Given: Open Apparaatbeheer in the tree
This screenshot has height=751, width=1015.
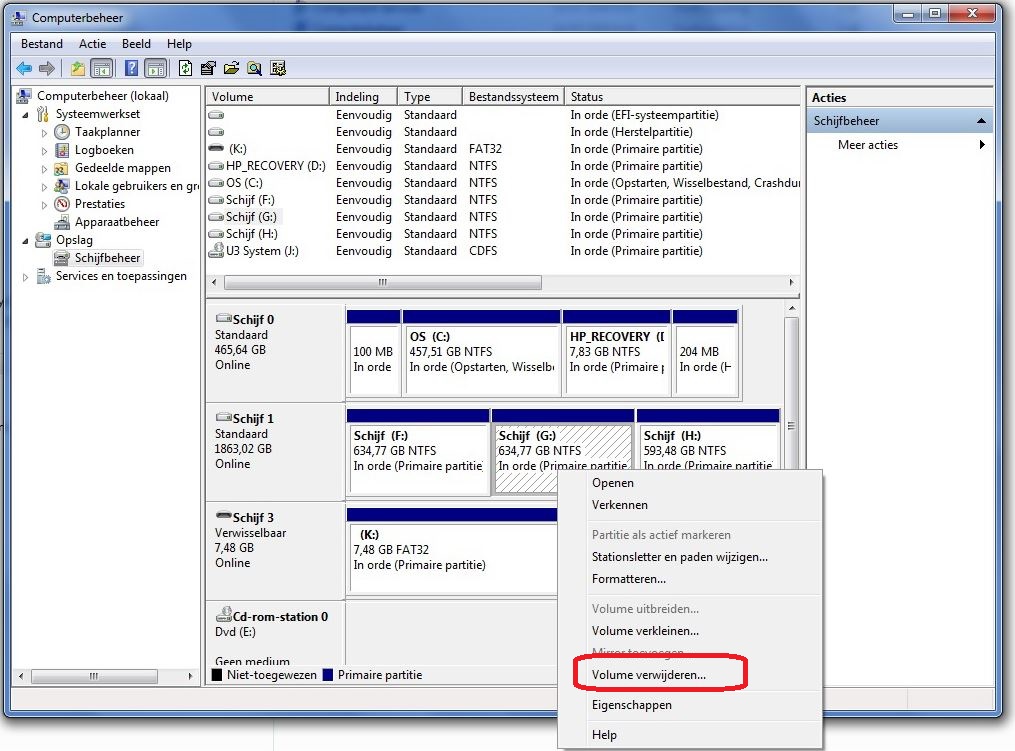Looking at the screenshot, I should [116, 222].
